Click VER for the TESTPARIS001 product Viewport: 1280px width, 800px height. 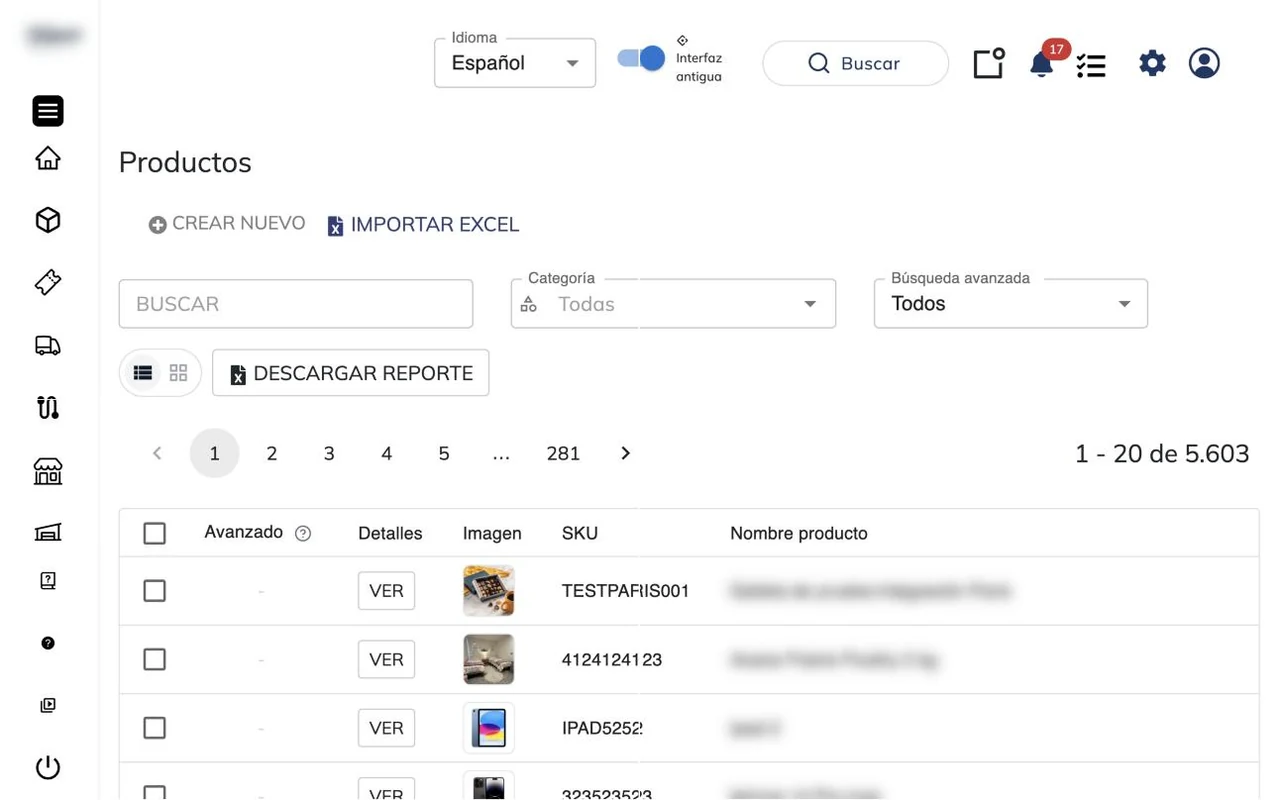coord(386,591)
